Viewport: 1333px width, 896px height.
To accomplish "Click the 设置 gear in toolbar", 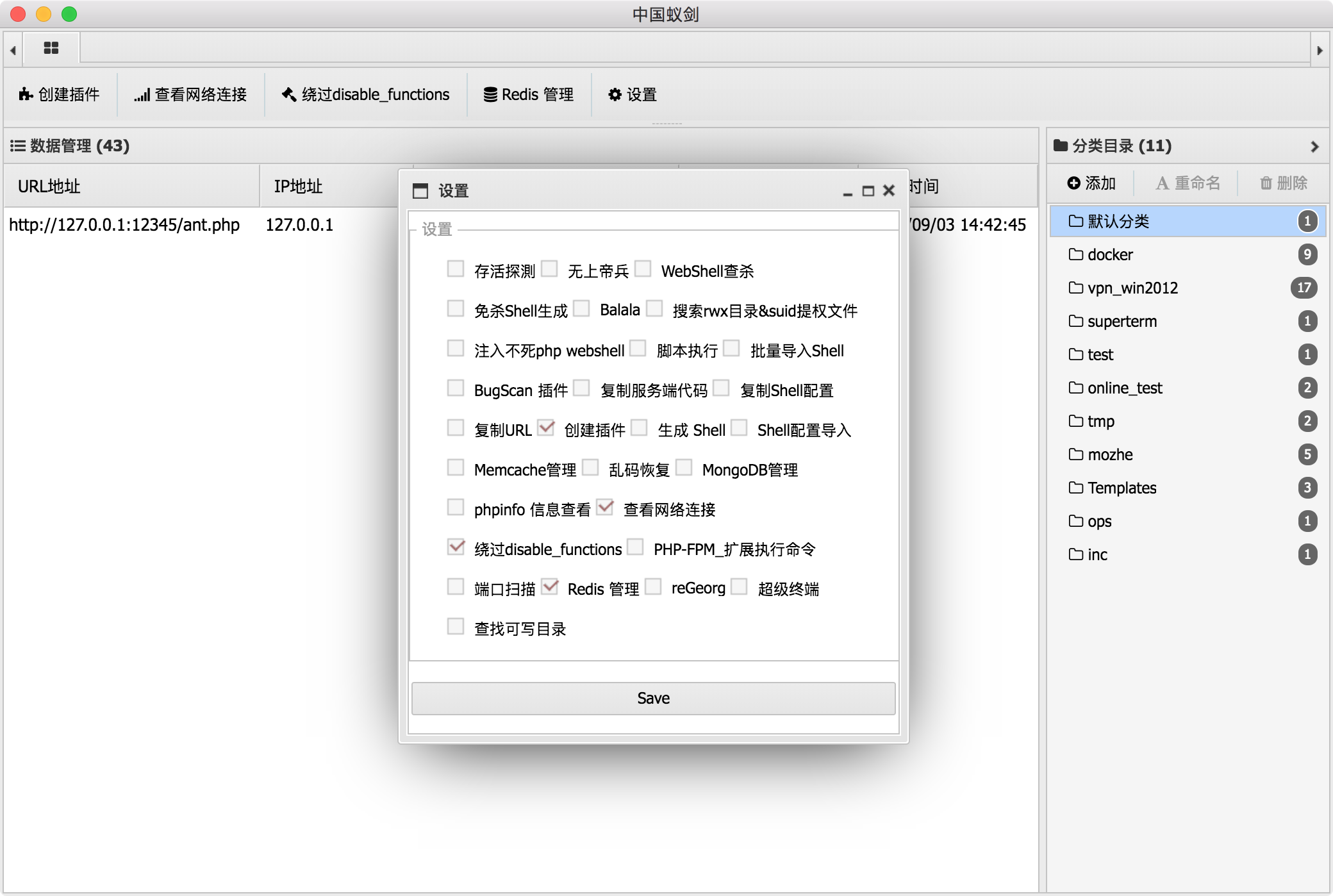I will click(x=615, y=95).
